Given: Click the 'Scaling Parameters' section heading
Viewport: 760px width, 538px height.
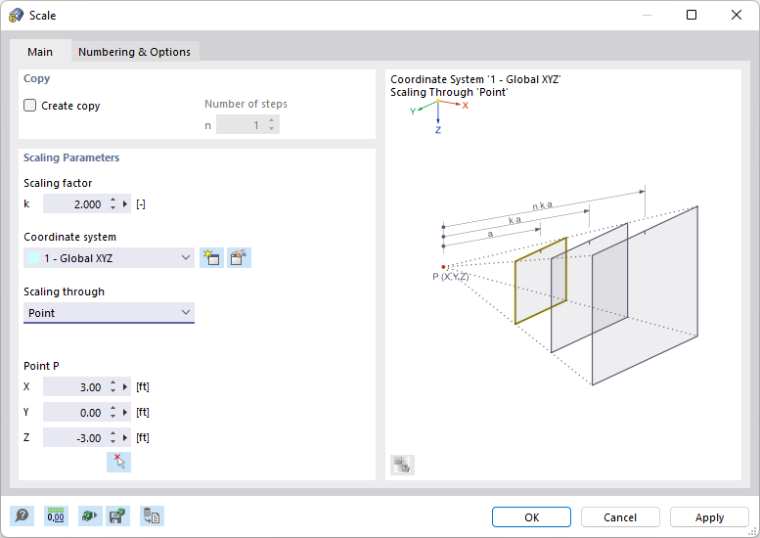Looking at the screenshot, I should click(71, 158).
